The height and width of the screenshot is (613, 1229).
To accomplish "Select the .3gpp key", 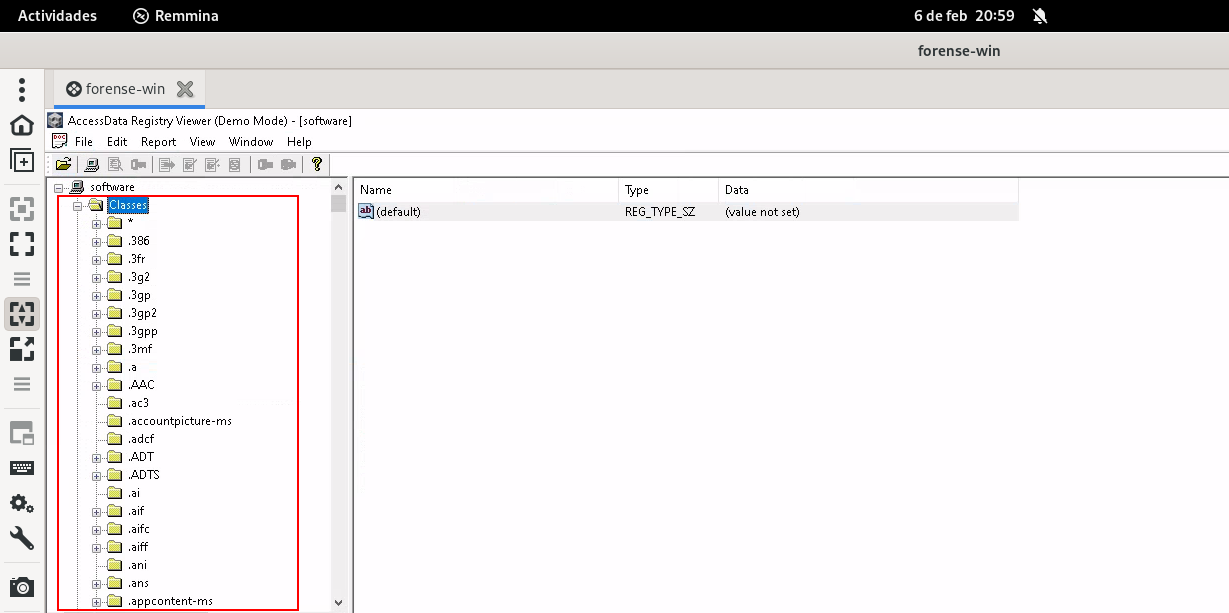I will point(143,331).
